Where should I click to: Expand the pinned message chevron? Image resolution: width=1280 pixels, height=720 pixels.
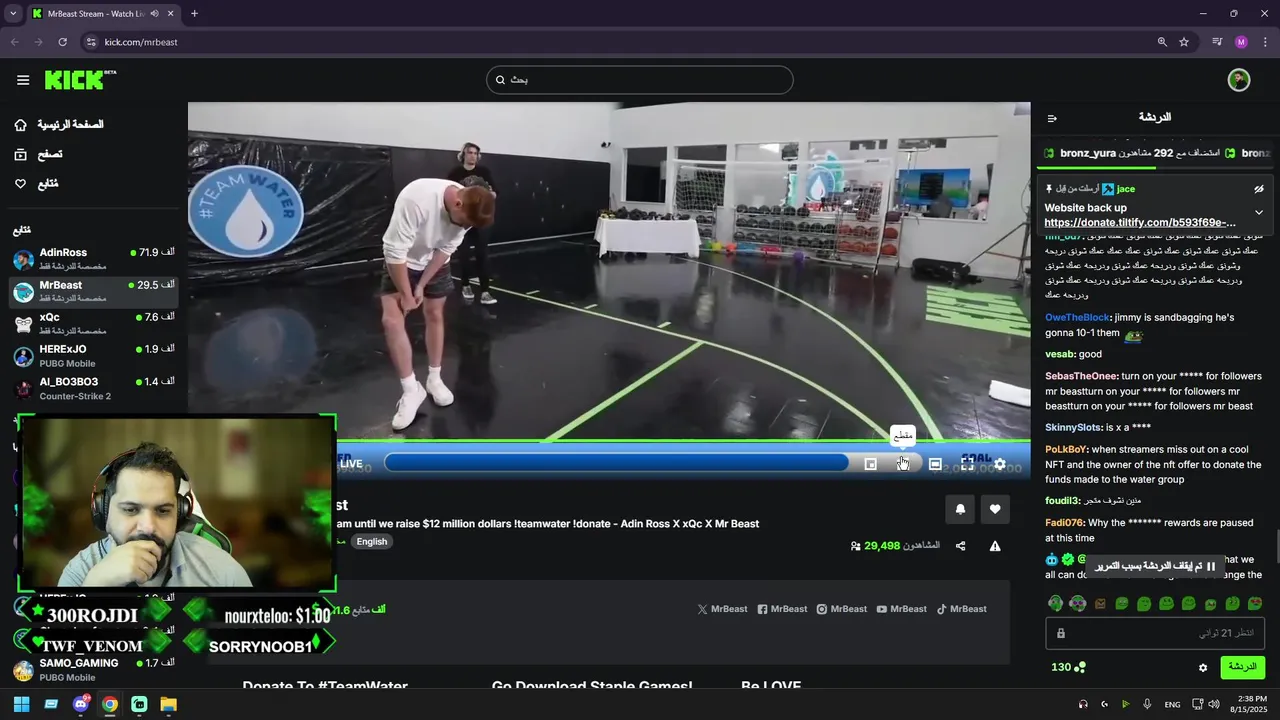[x=1259, y=212]
